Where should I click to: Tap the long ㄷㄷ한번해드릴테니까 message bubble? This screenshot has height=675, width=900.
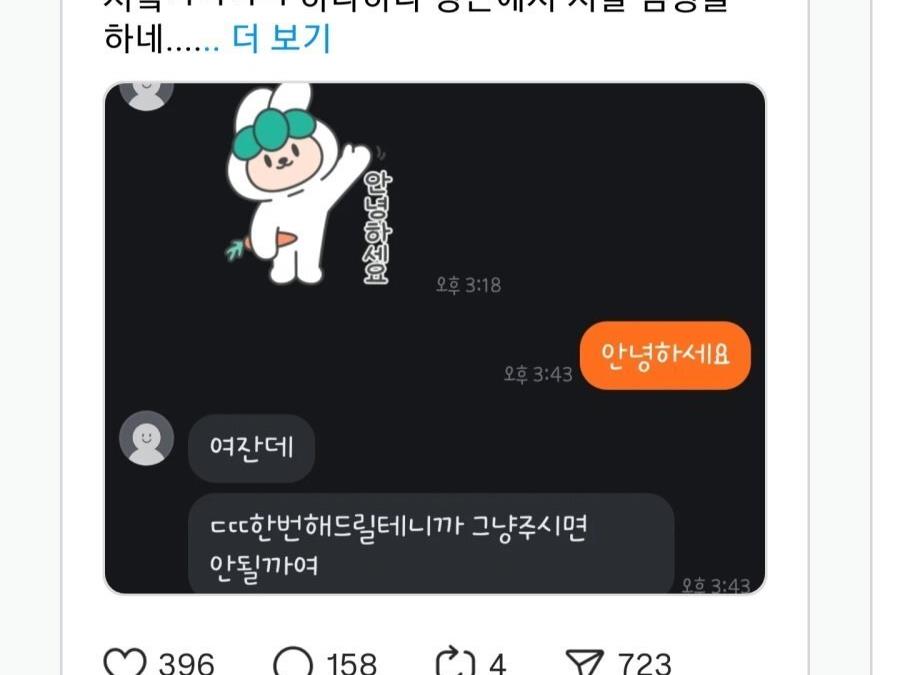coord(430,543)
